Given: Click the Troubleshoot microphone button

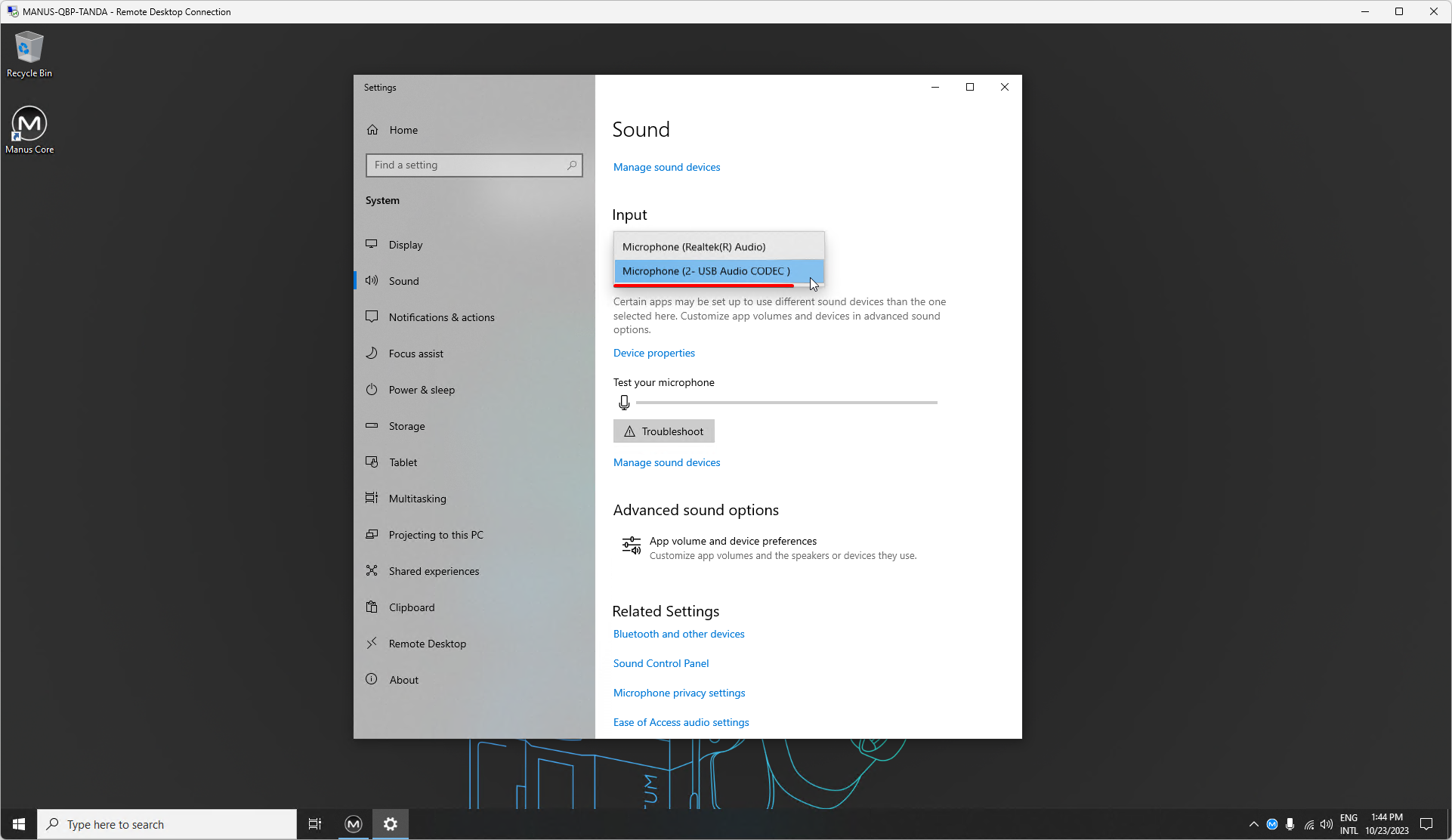Looking at the screenshot, I should point(663,431).
